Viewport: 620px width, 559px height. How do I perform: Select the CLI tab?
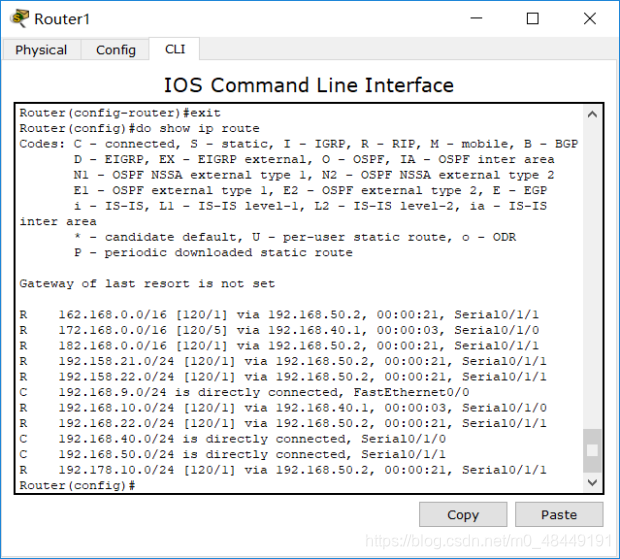pyautogui.click(x=175, y=49)
